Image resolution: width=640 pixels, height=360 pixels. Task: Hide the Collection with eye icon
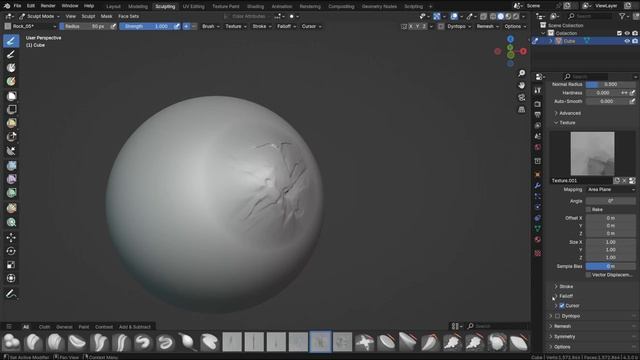[x=627, y=33]
